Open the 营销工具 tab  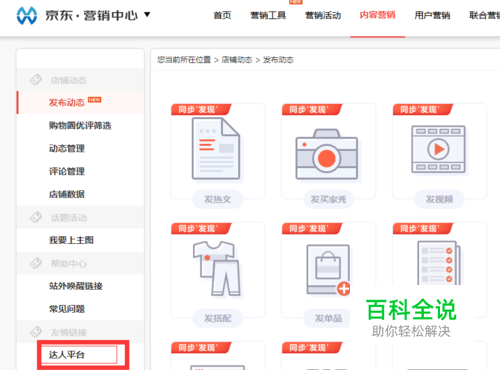tap(268, 15)
